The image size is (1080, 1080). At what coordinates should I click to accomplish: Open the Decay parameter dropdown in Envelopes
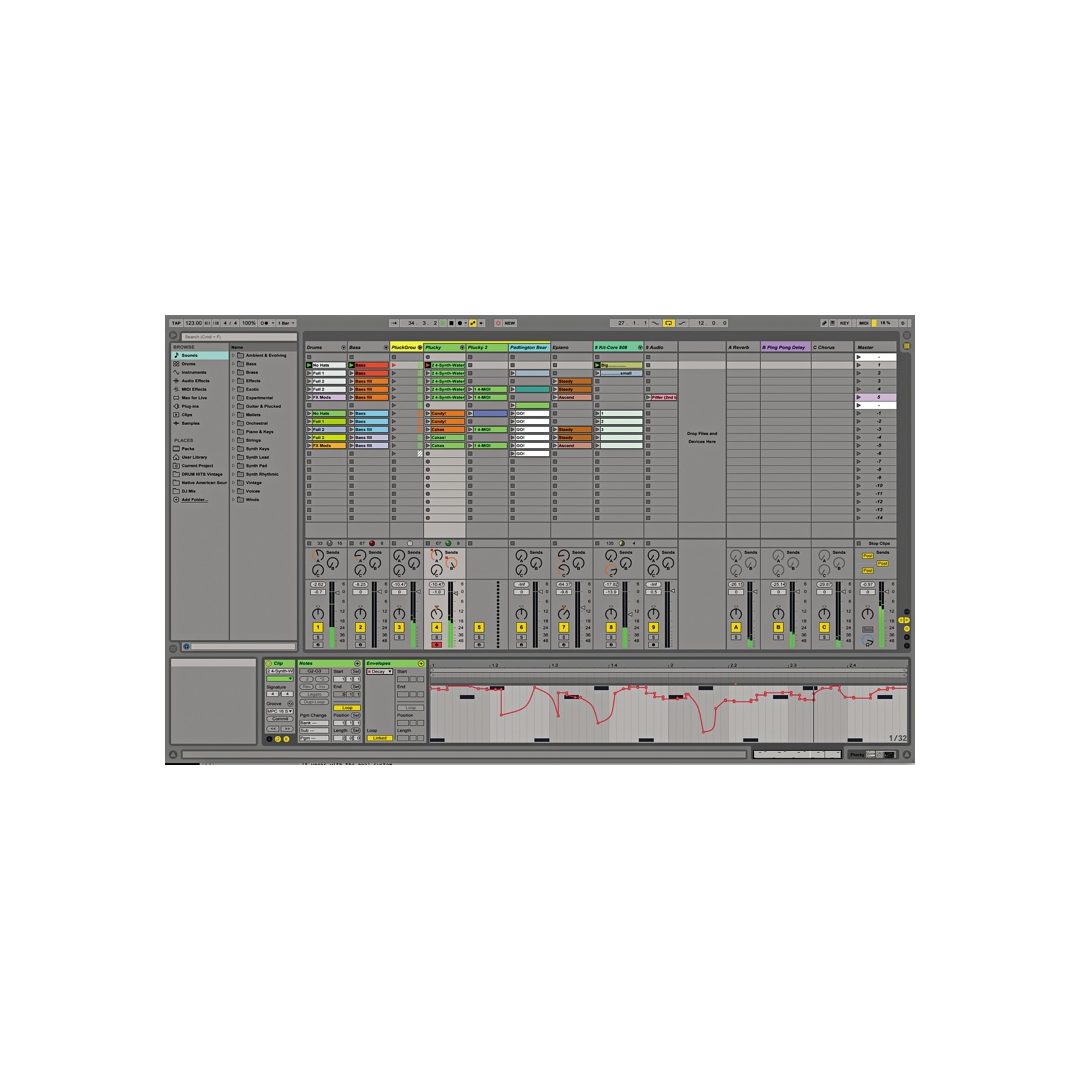click(380, 671)
